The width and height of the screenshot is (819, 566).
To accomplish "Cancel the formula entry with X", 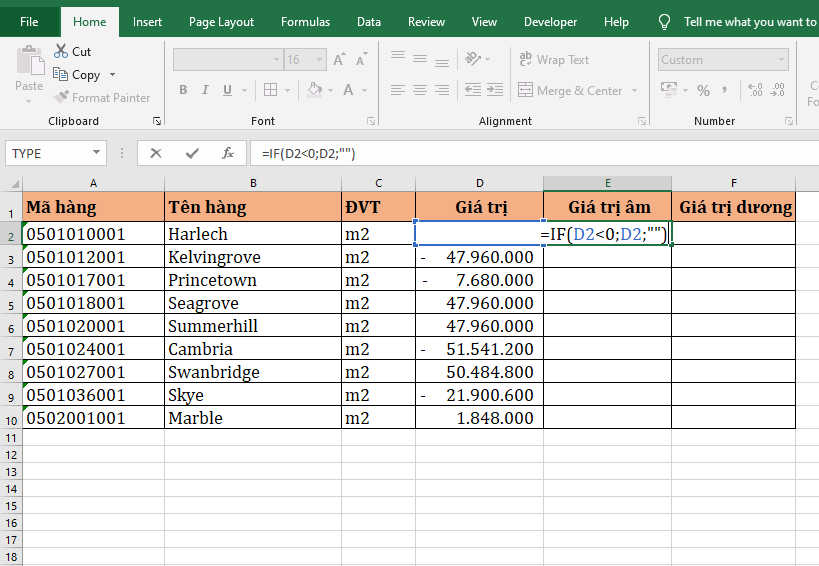I will (156, 153).
